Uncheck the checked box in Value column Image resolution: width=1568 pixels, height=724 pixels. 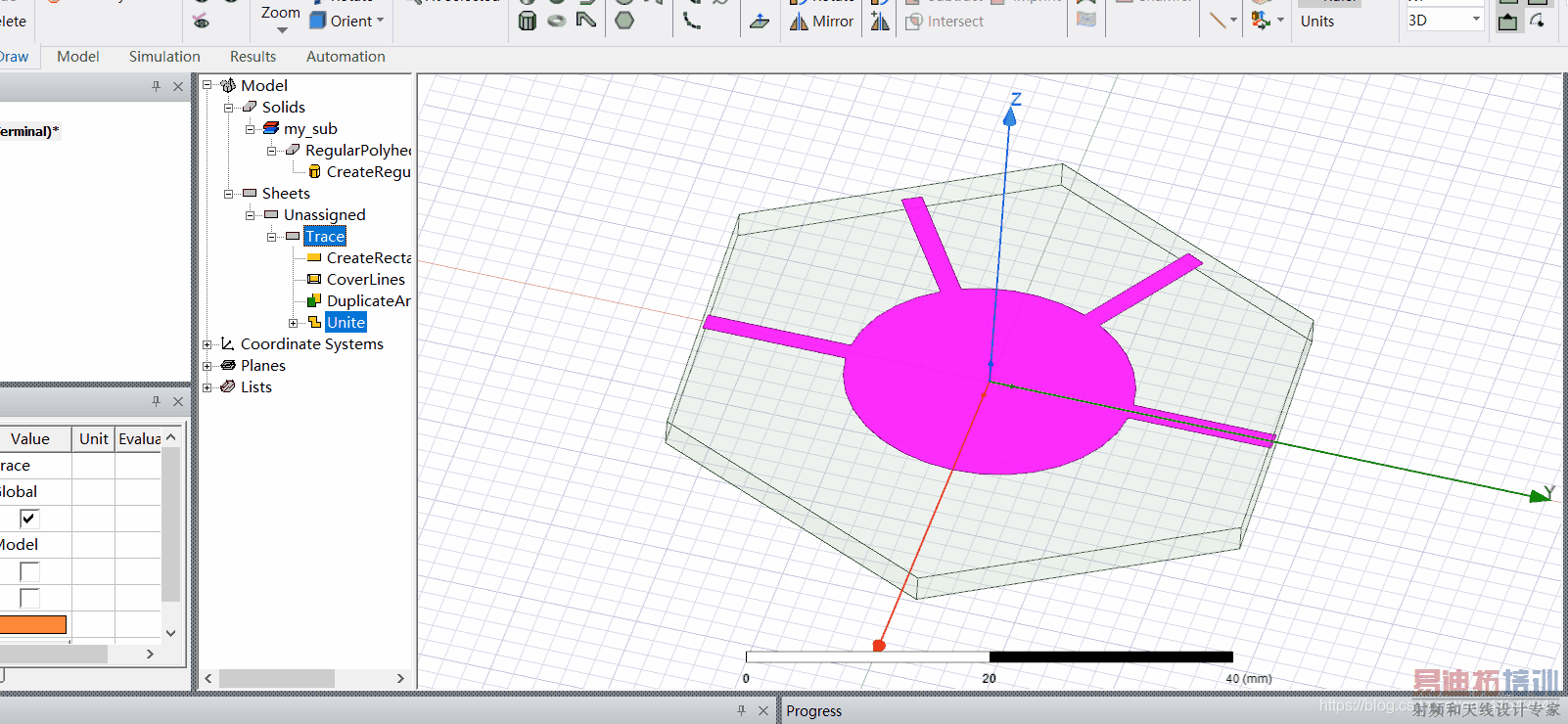(29, 519)
